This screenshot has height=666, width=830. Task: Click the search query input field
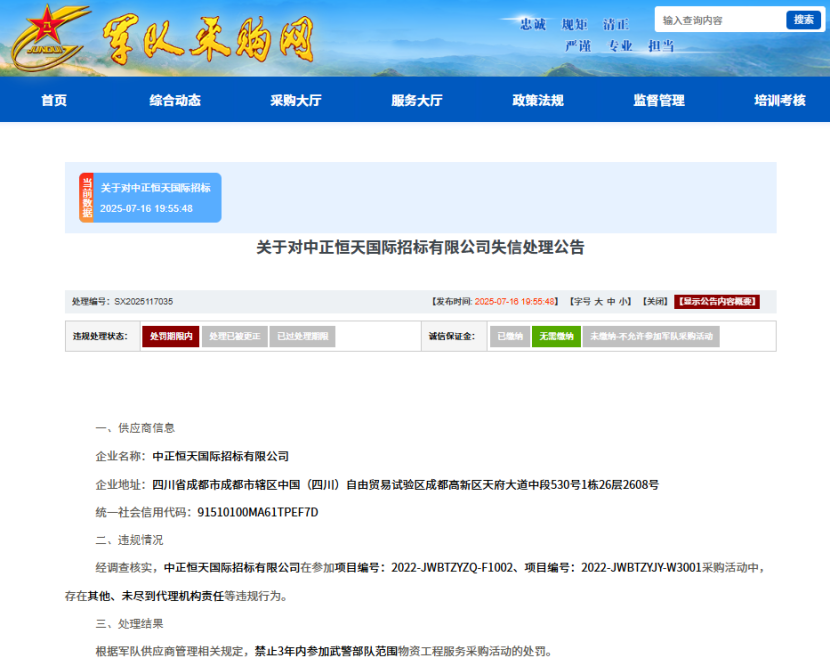click(x=720, y=20)
